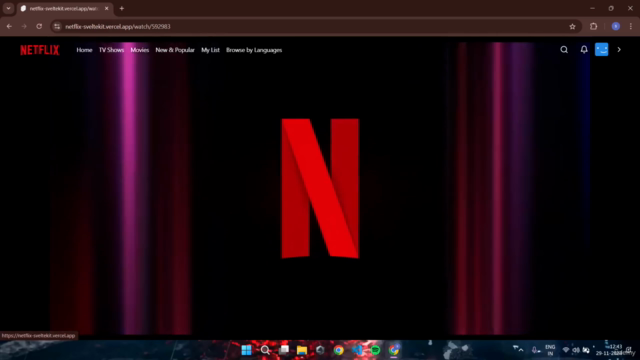Reload the page
Viewport: 640px width, 360px height.
[39, 26]
